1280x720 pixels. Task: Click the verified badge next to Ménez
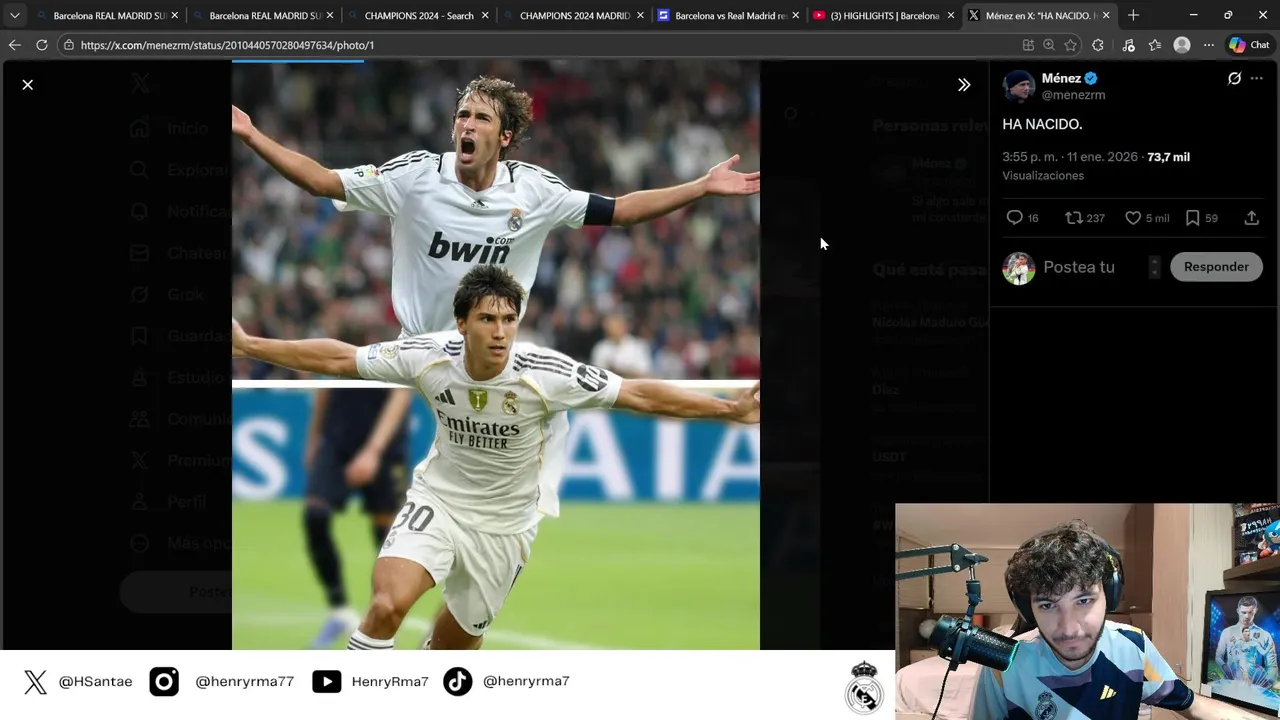(x=1091, y=78)
